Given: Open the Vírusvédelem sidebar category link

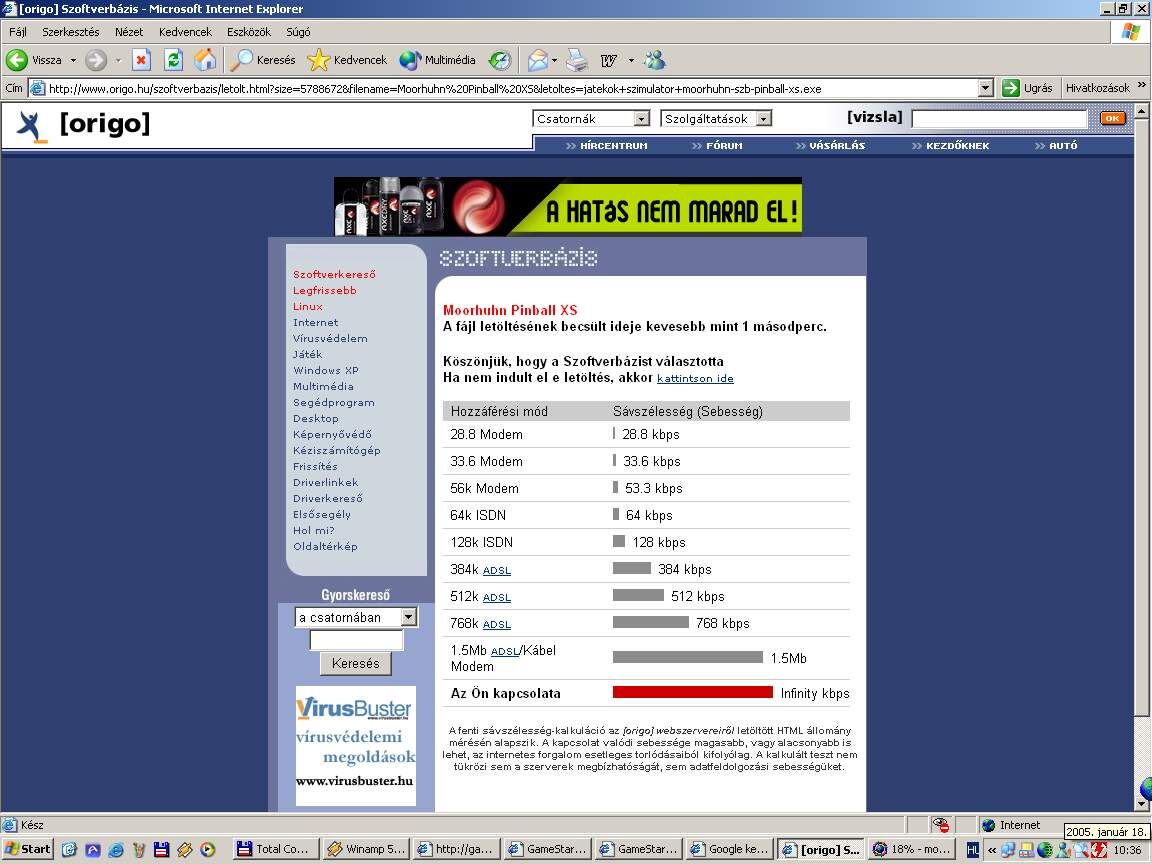Looking at the screenshot, I should 331,339.
